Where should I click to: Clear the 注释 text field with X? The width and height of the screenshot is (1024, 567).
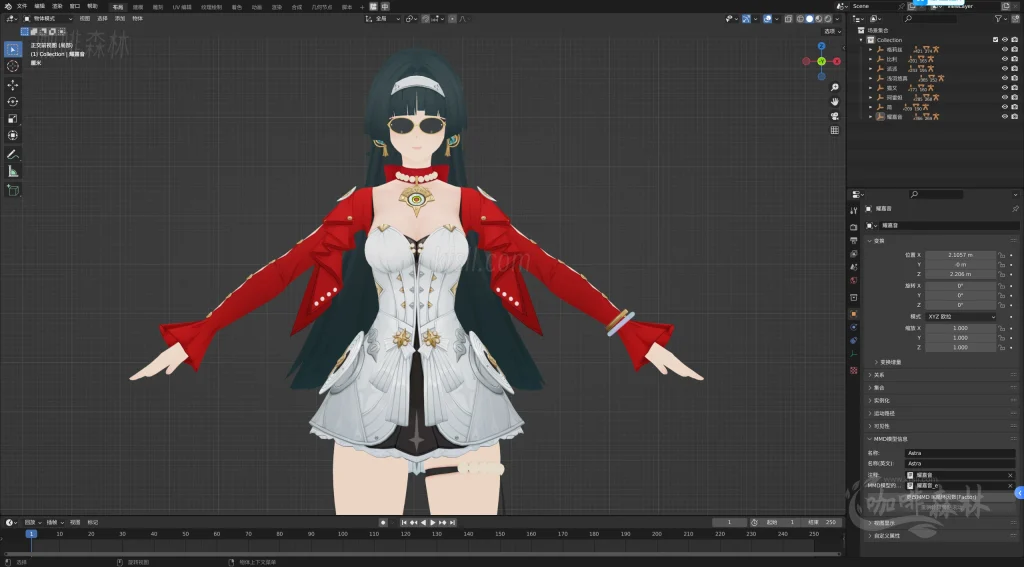[1010, 476]
